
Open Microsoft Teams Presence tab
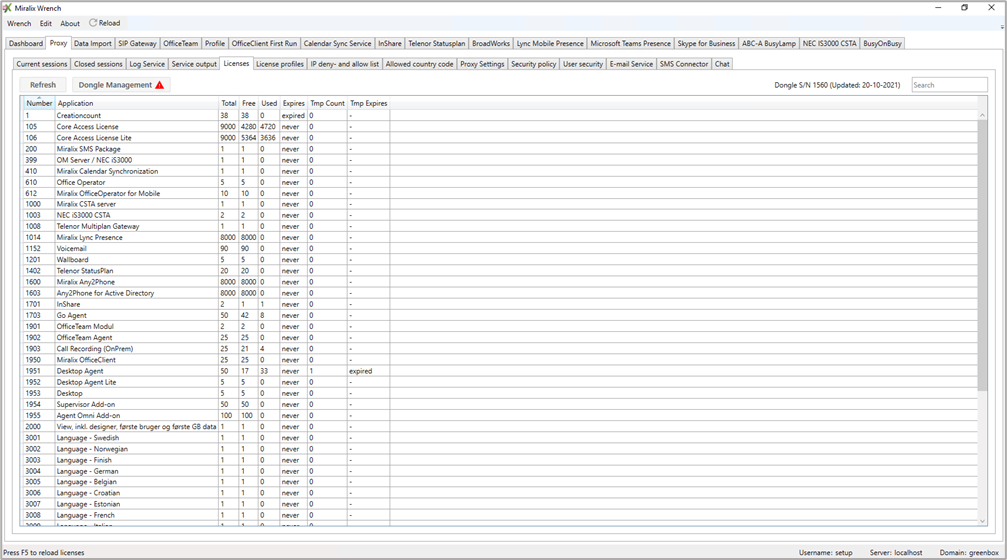coord(630,44)
